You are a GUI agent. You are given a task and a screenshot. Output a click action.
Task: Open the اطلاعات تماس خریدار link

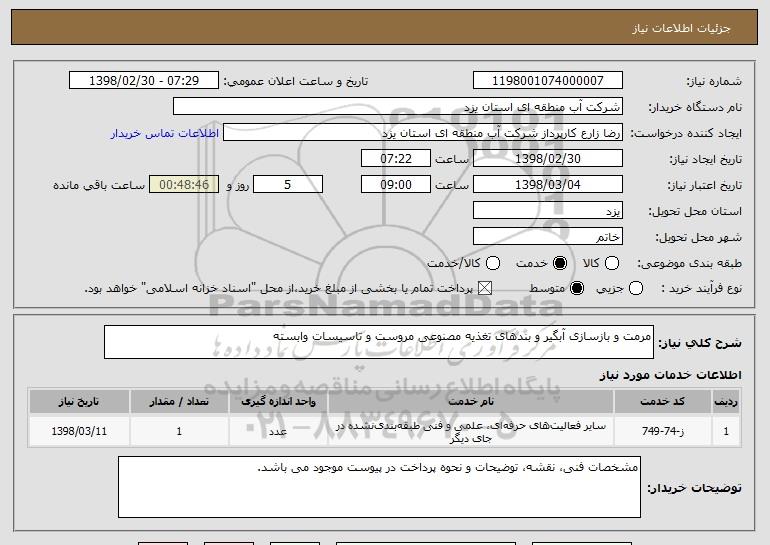click(165, 134)
